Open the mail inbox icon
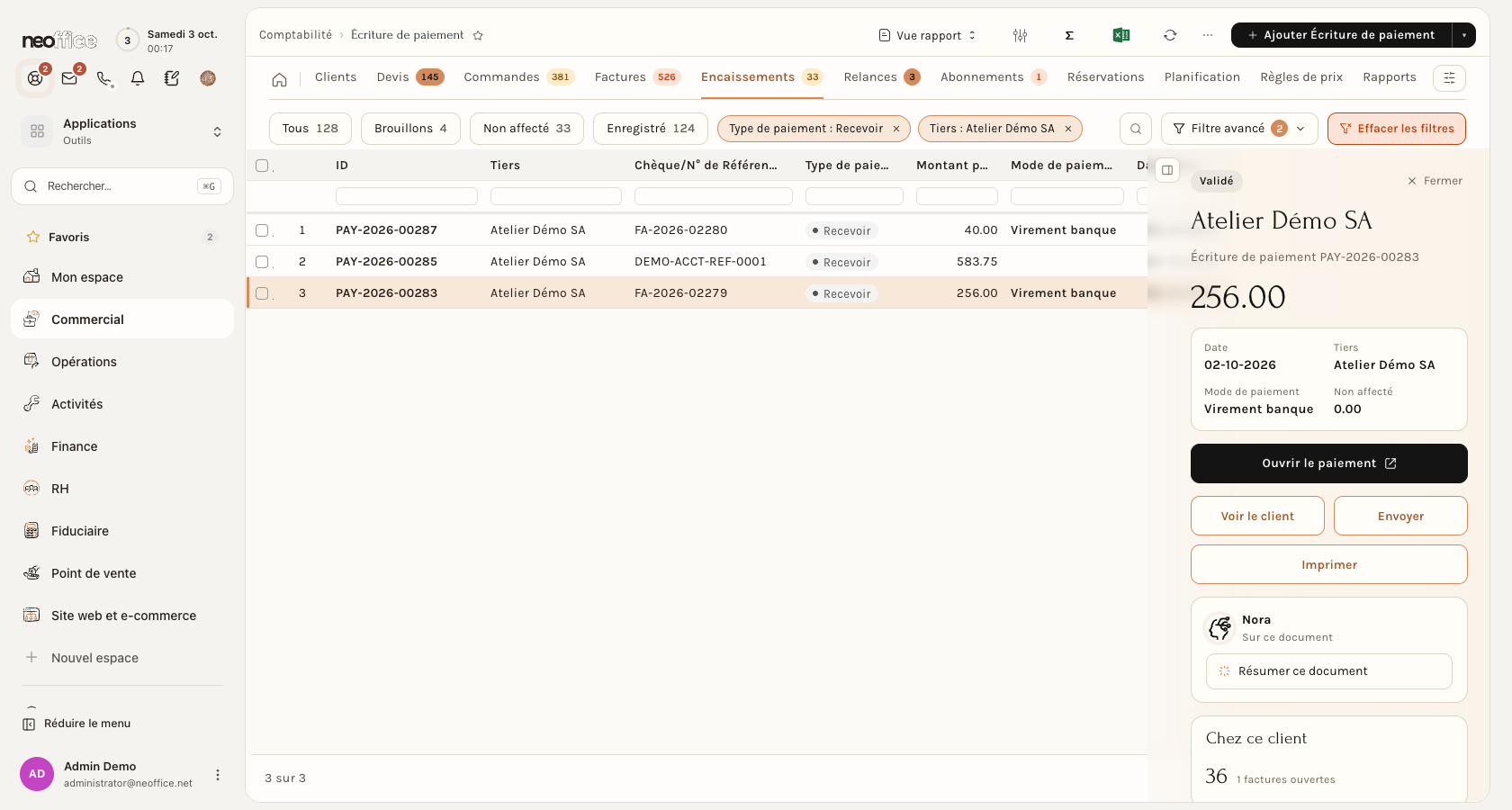Image resolution: width=1512 pixels, height=810 pixels. point(69,78)
